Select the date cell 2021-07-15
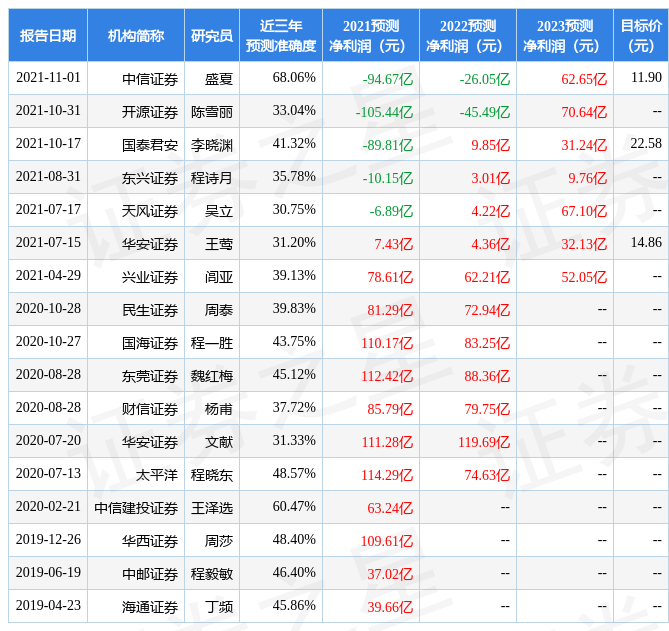The width and height of the screenshot is (669, 631). click(x=48, y=242)
